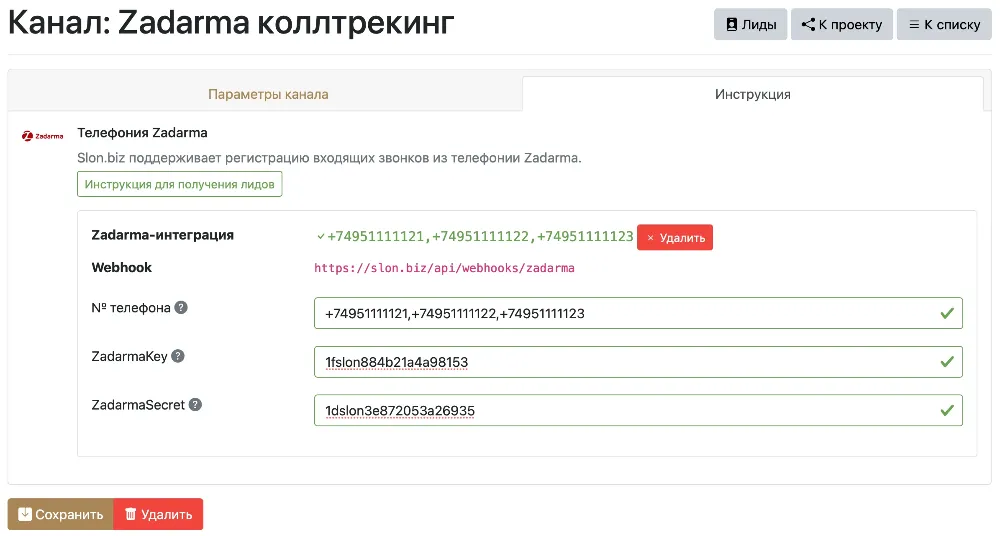The image size is (1000, 536).
Task: Open Инструкция для получения лидов button
Action: pyautogui.click(x=179, y=184)
